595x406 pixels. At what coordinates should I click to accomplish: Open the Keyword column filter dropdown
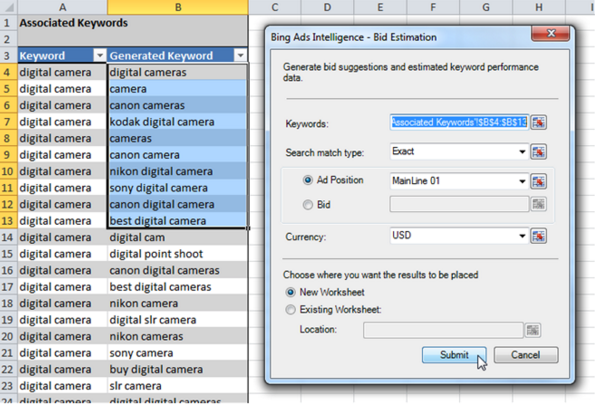pyautogui.click(x=100, y=56)
